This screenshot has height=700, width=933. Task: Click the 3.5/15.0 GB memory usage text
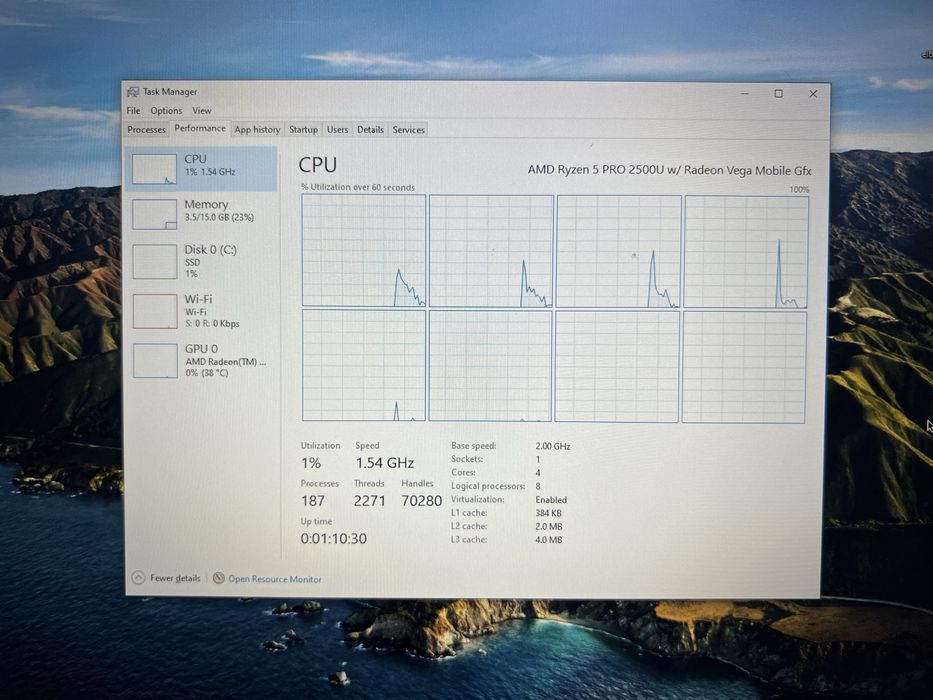(x=219, y=217)
